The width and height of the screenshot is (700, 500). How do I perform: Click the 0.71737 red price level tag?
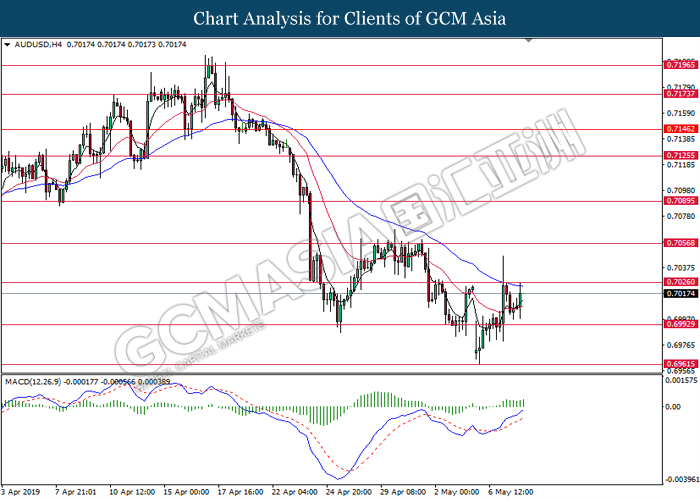680,94
